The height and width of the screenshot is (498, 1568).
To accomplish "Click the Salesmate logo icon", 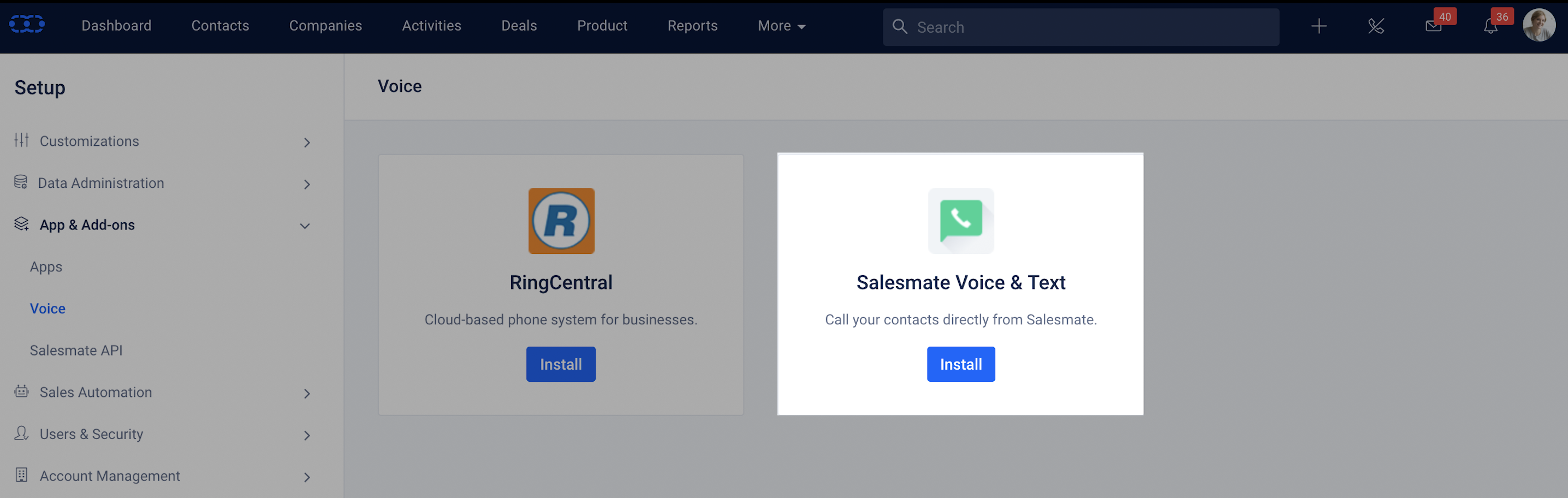I will tap(27, 25).
